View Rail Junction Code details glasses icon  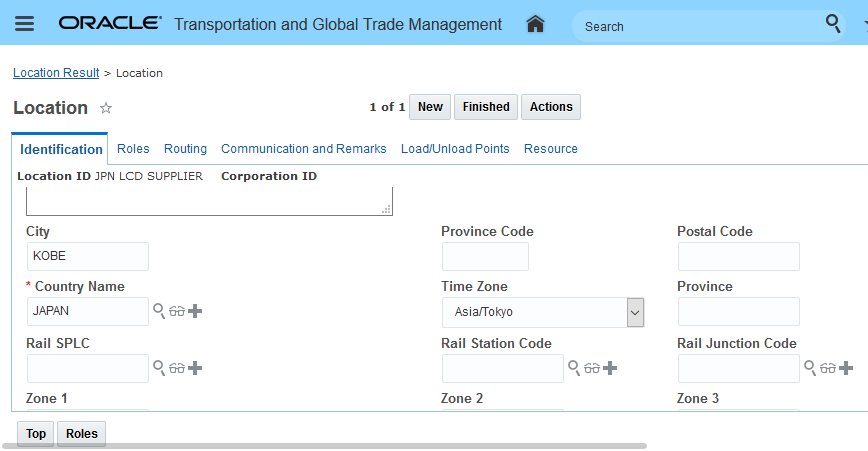pyautogui.click(x=828, y=368)
